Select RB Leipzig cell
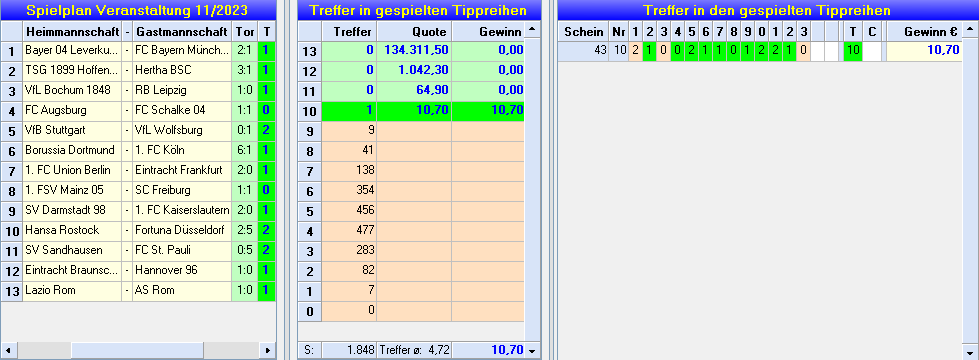This screenshot has height=360, width=979. (182, 90)
